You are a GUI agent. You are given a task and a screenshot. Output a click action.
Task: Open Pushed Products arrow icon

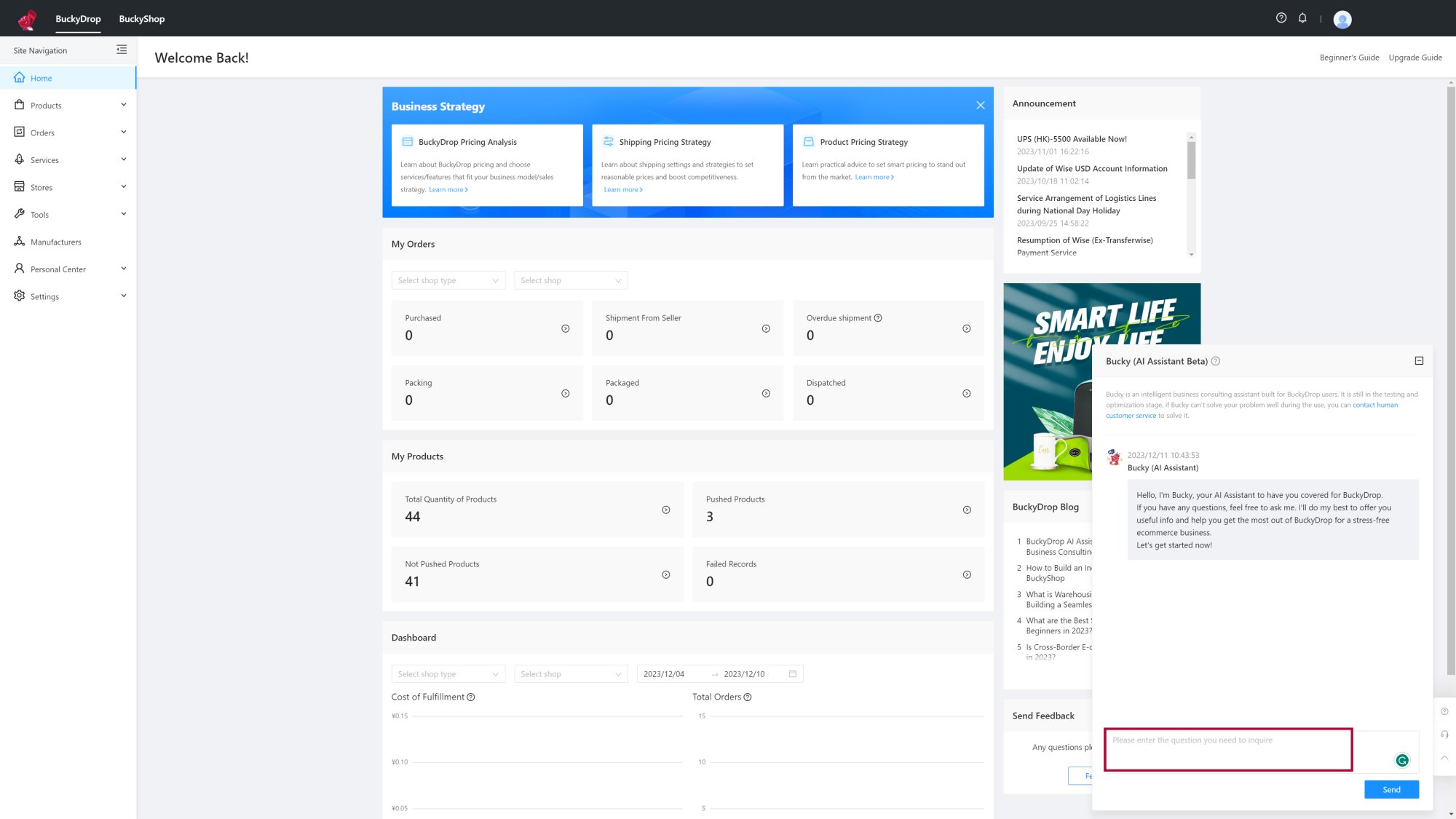tap(967, 510)
